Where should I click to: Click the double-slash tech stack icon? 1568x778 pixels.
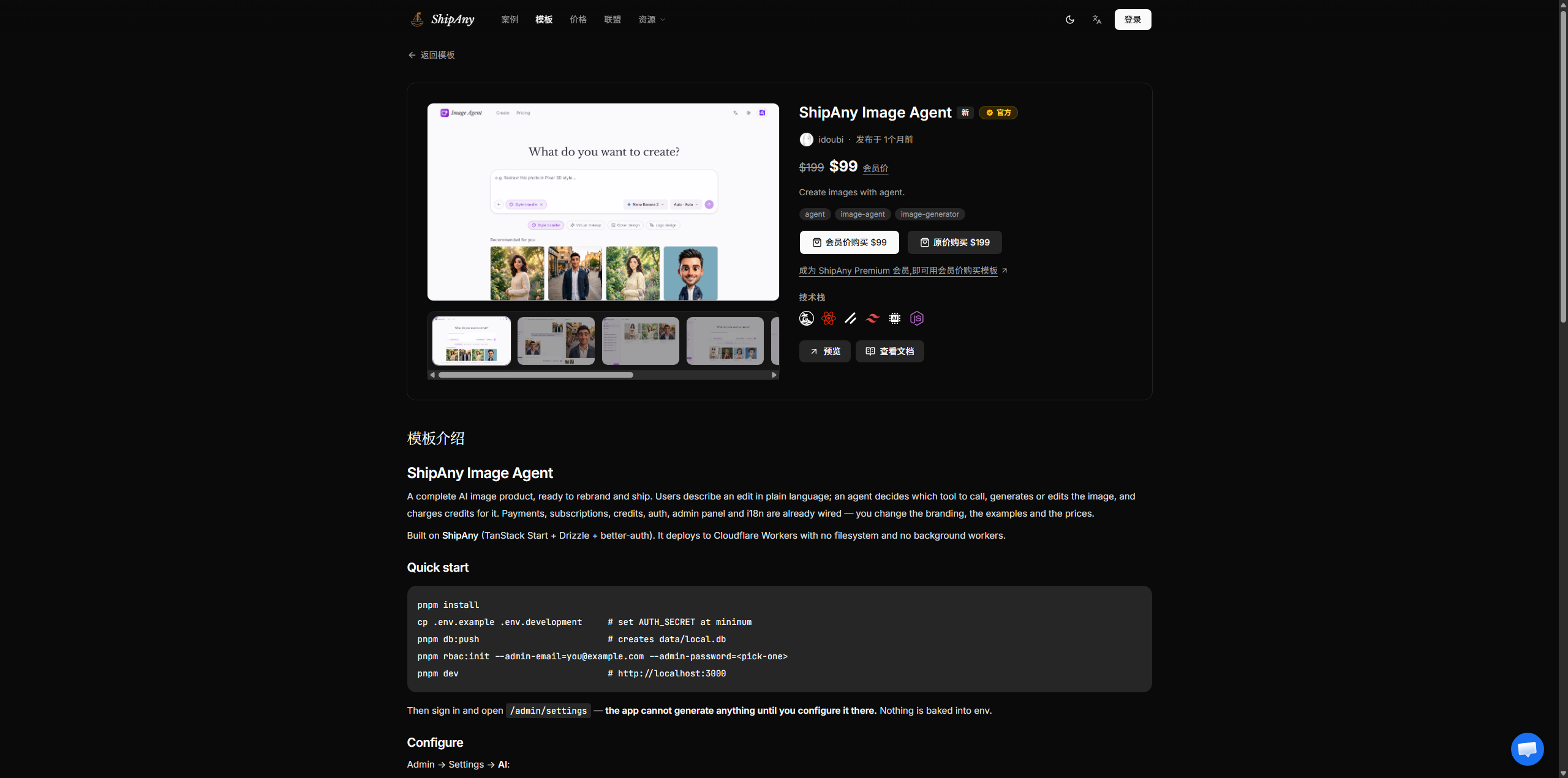851,318
